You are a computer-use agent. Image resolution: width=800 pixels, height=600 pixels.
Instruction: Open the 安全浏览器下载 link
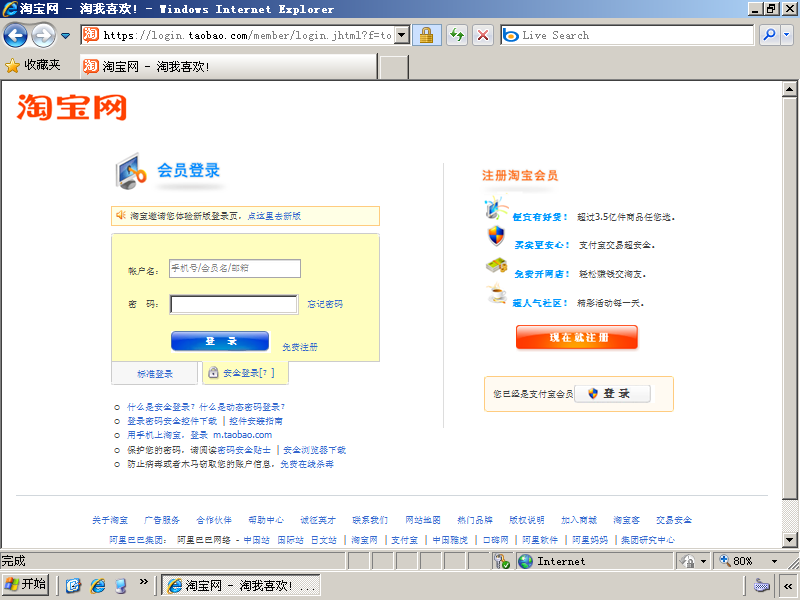click(314, 450)
